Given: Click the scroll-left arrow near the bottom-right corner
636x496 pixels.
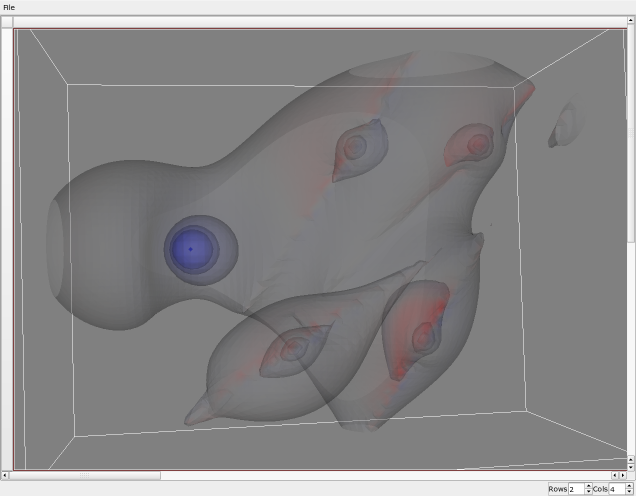Looking at the screenshot, I should click(x=615, y=475).
